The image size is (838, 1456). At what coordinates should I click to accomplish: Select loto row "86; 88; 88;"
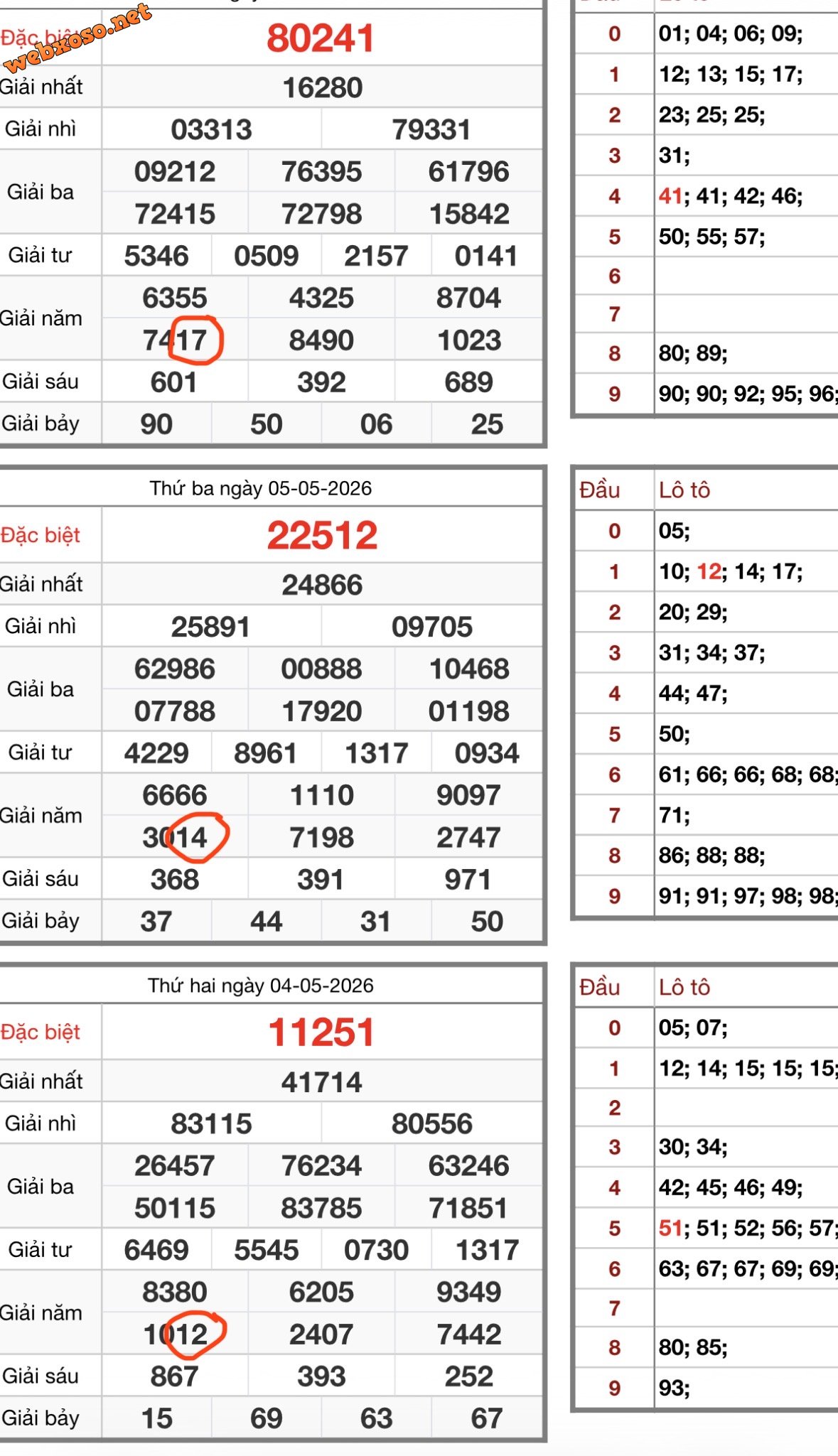click(711, 855)
